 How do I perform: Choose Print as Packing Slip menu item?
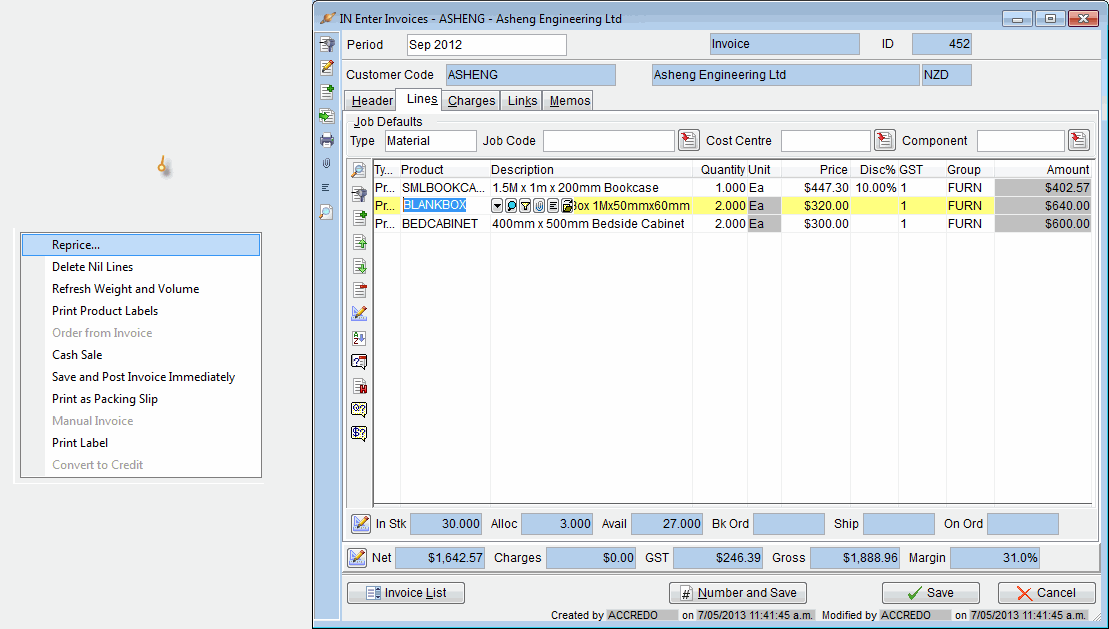click(x=105, y=399)
